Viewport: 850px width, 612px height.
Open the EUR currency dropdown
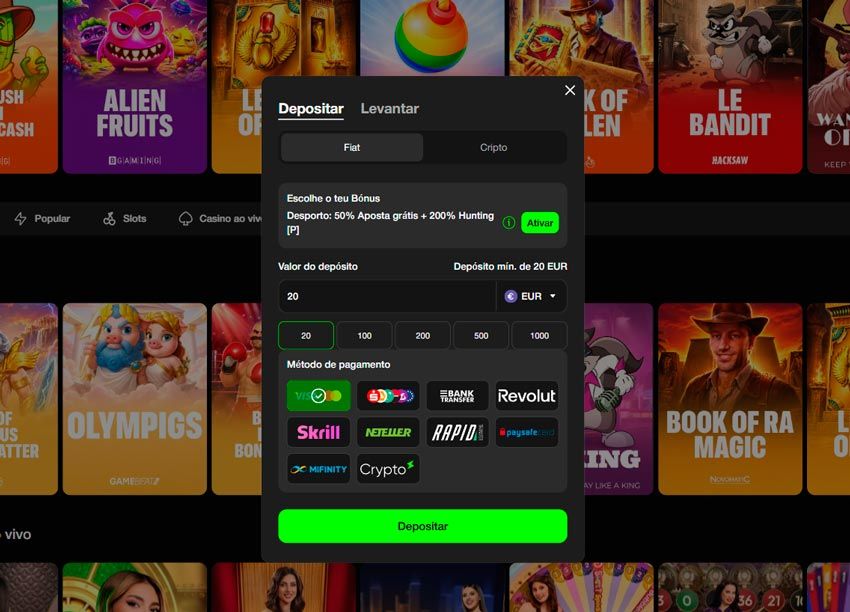click(x=531, y=297)
